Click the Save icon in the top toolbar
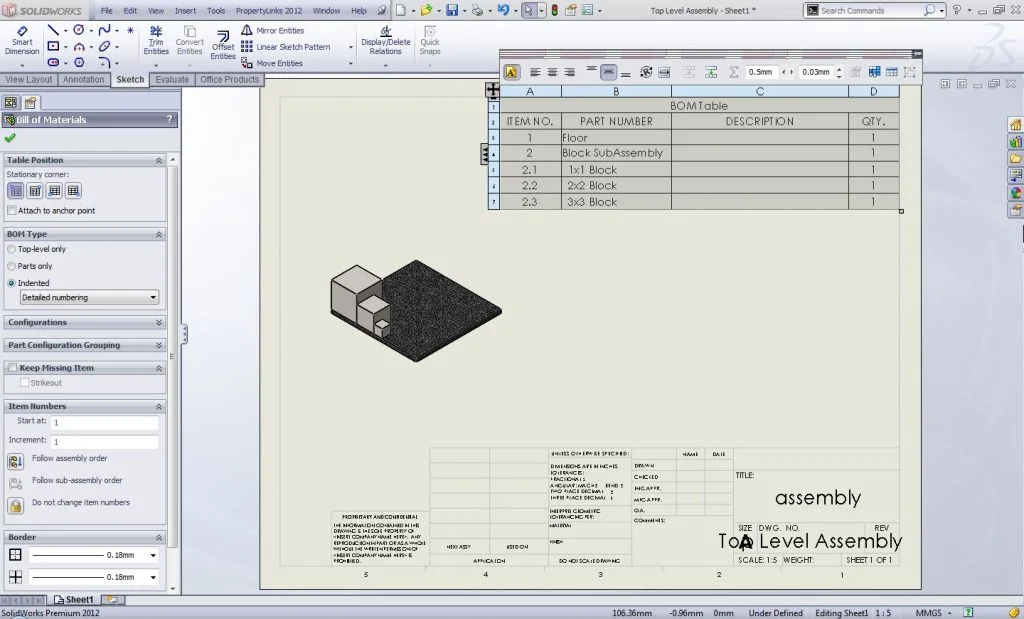 tap(452, 10)
